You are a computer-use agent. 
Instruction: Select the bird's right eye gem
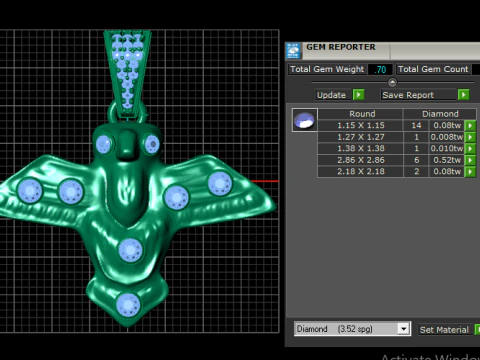click(x=152, y=144)
